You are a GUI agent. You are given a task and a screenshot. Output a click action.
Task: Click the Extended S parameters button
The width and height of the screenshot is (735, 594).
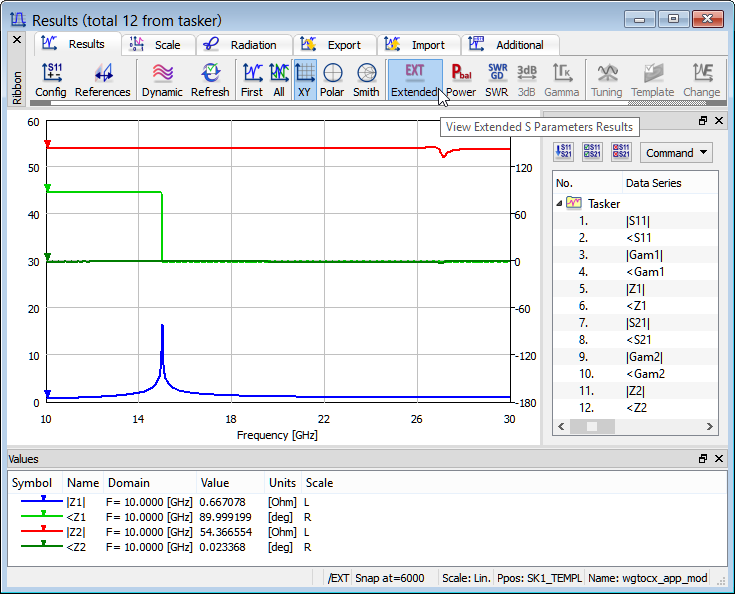(414, 79)
